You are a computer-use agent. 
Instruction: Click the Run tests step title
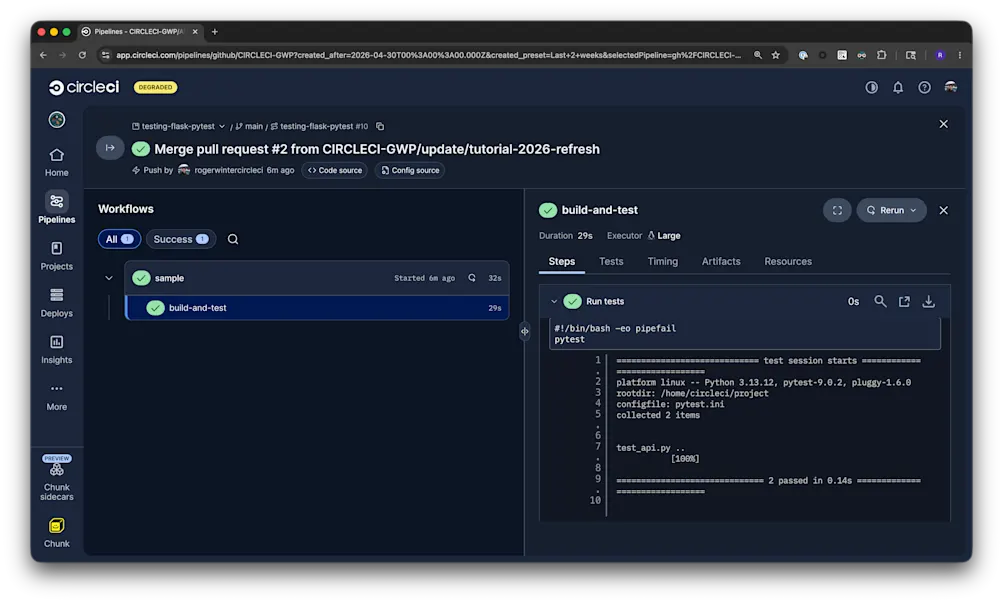click(605, 301)
